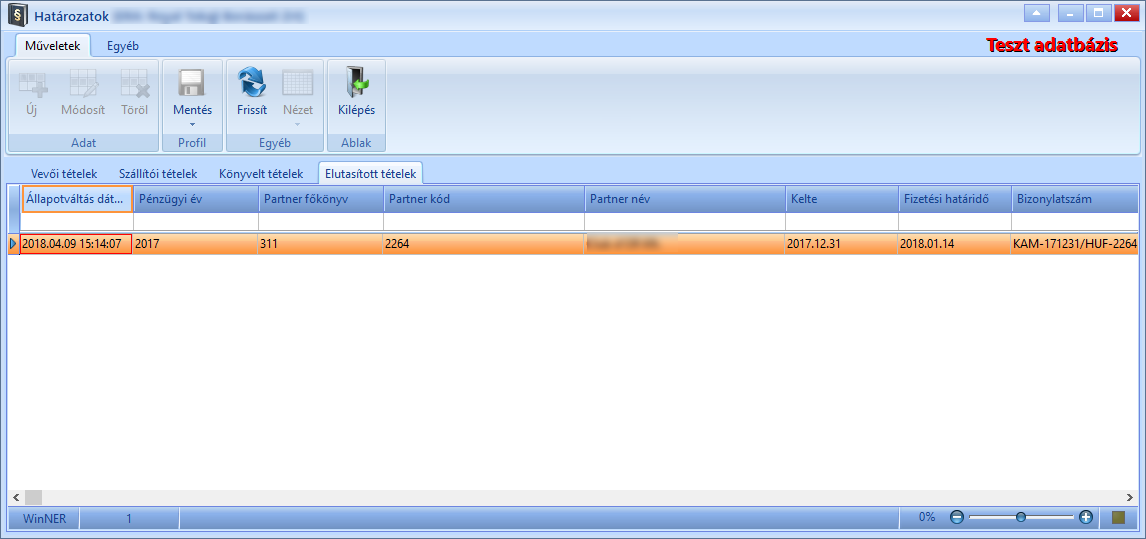Image resolution: width=1146 pixels, height=539 pixels.
Task: Open the Vevői tételek tab
Action: [64, 174]
